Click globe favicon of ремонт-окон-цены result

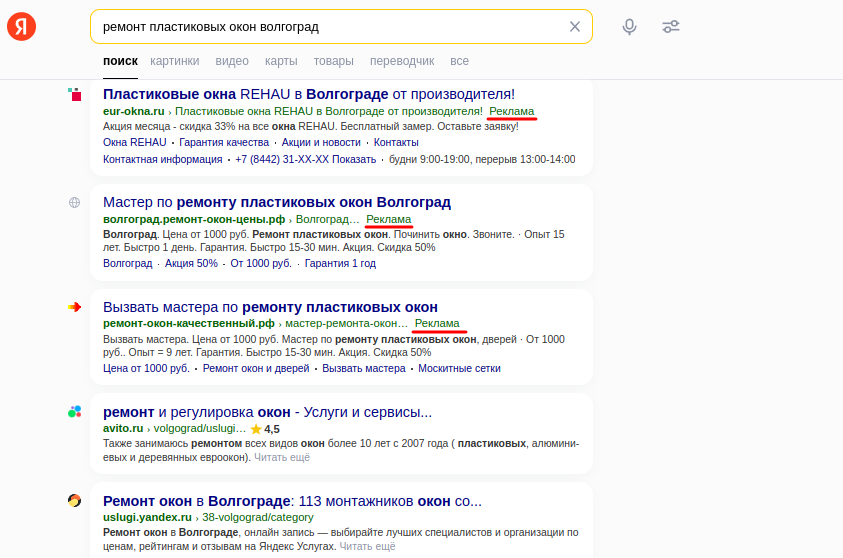(x=75, y=203)
